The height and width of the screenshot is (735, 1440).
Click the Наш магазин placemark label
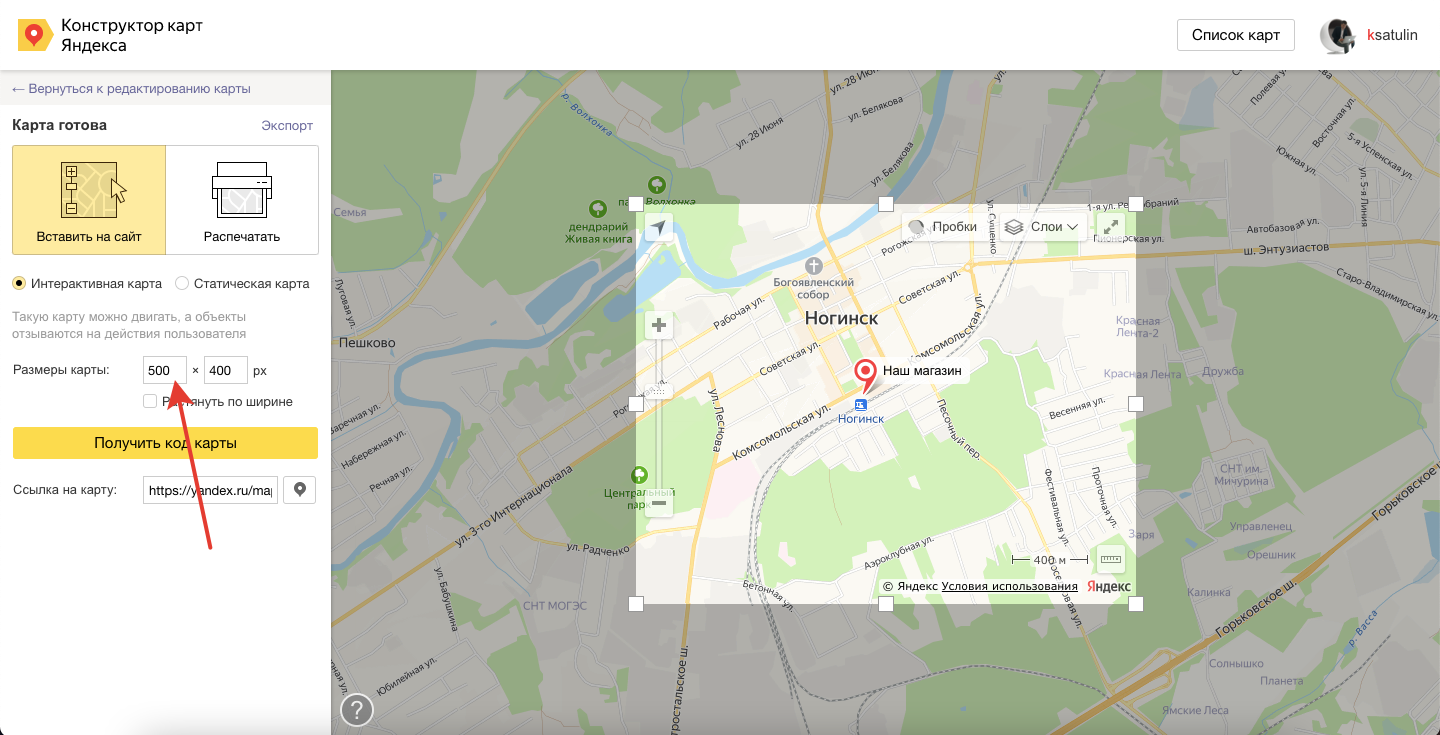922,370
